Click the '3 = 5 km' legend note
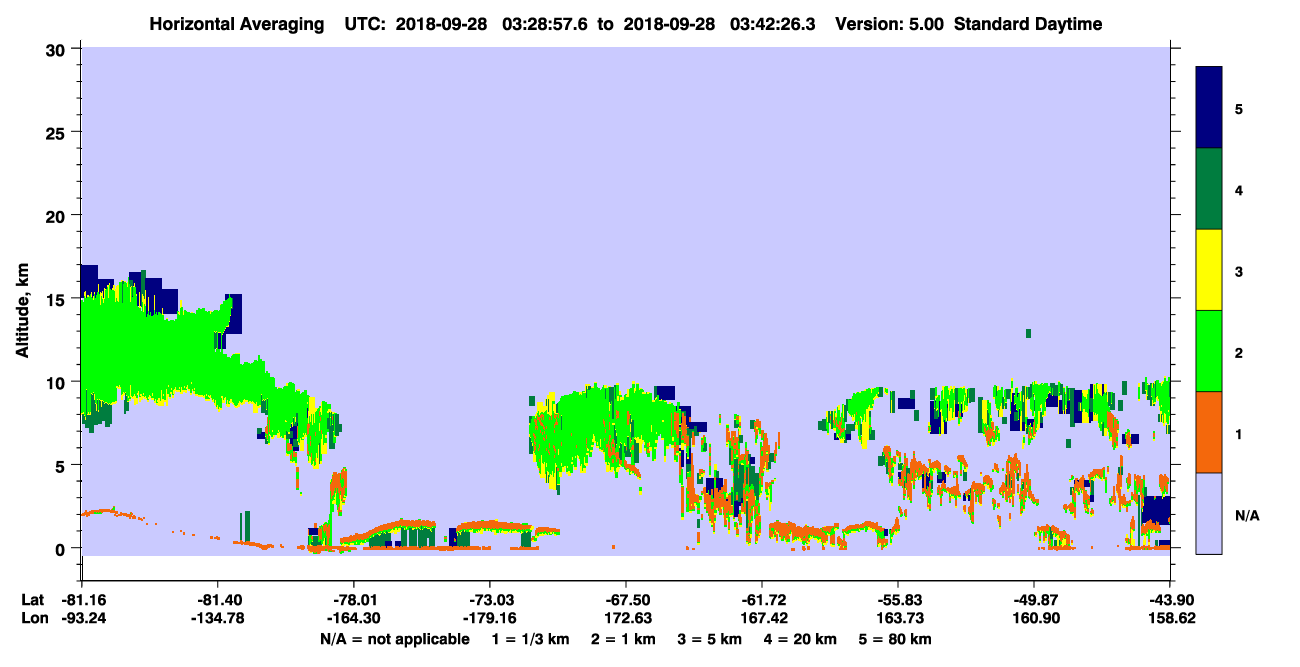 point(708,639)
